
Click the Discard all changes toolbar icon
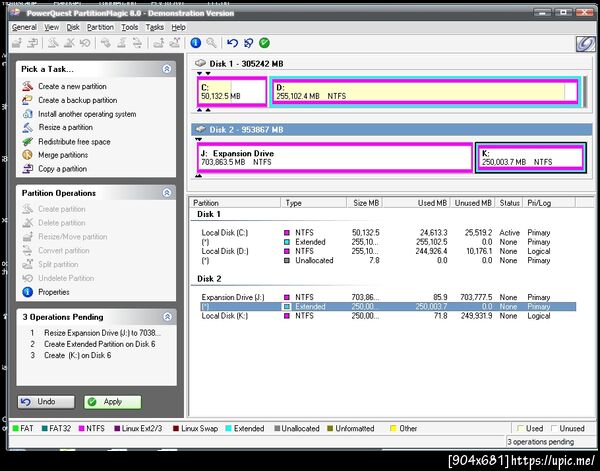[248, 43]
